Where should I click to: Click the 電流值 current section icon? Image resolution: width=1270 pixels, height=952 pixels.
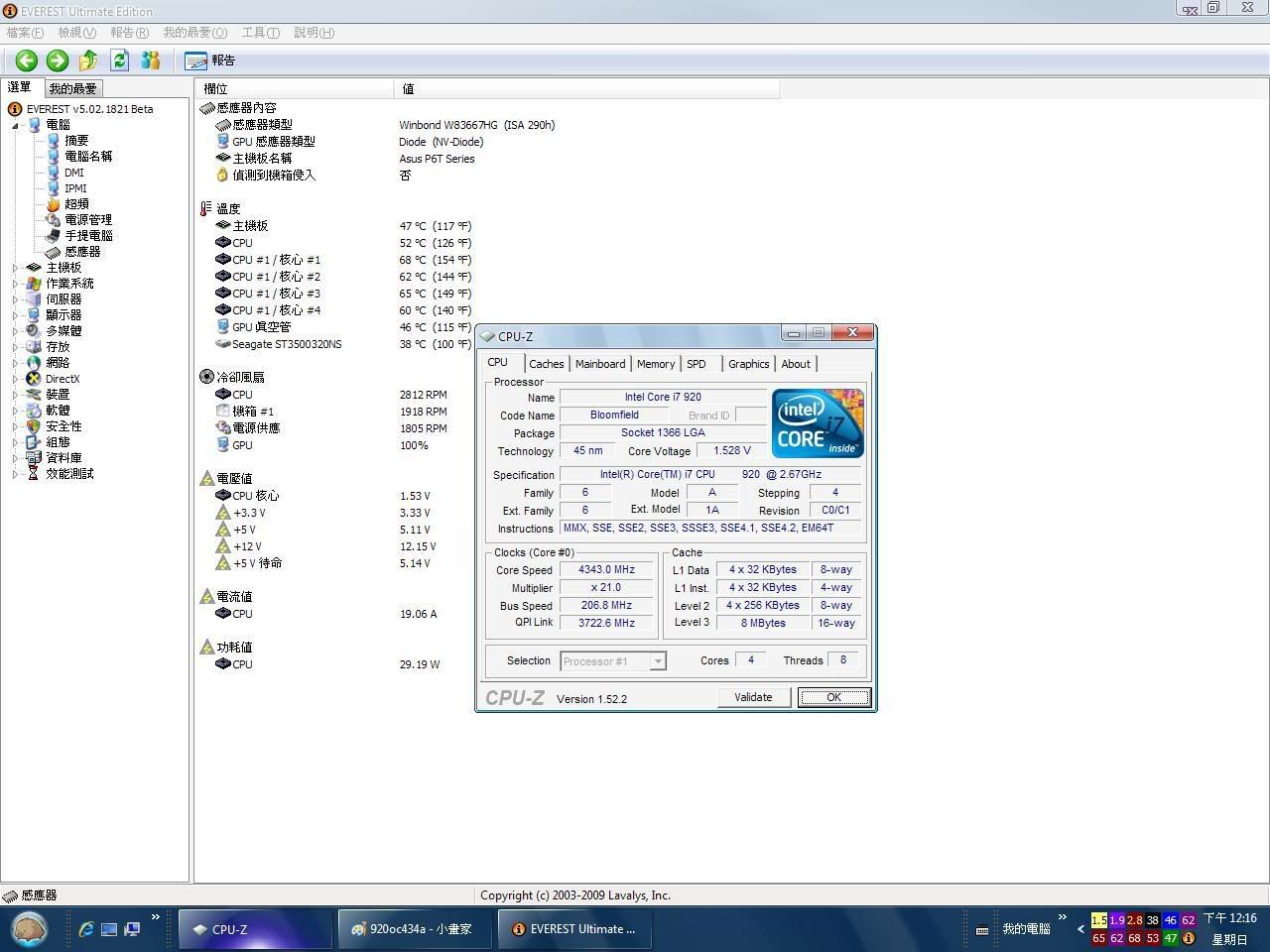[x=206, y=596]
